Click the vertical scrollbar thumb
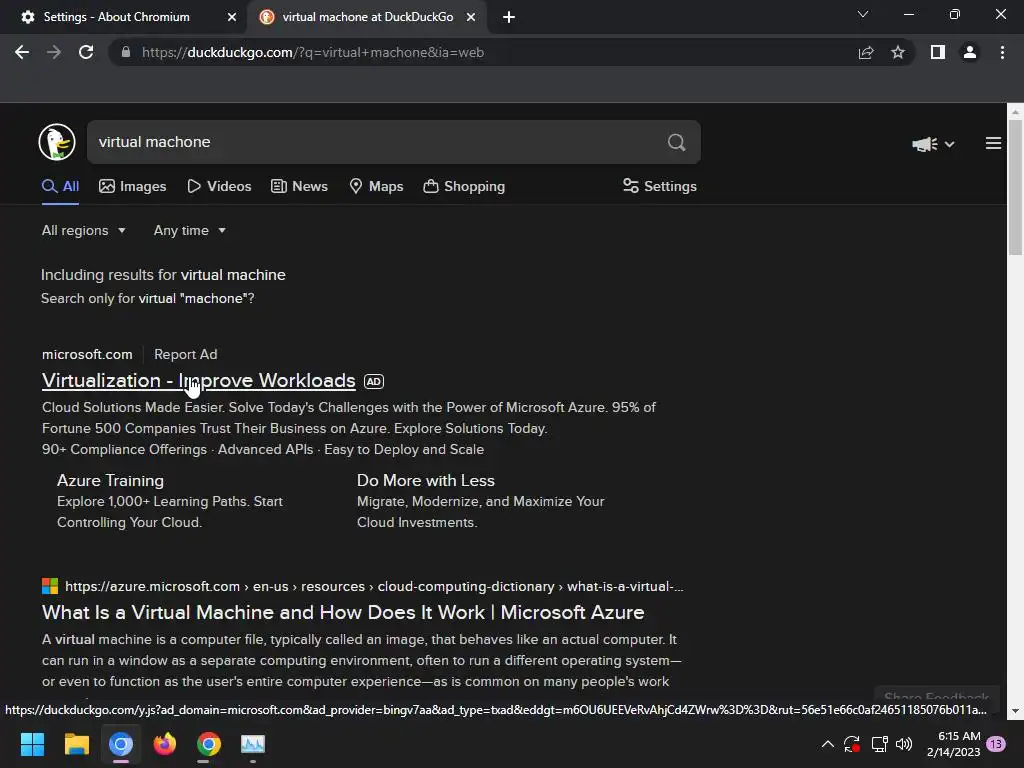This screenshot has height=768, width=1024. click(x=1015, y=189)
